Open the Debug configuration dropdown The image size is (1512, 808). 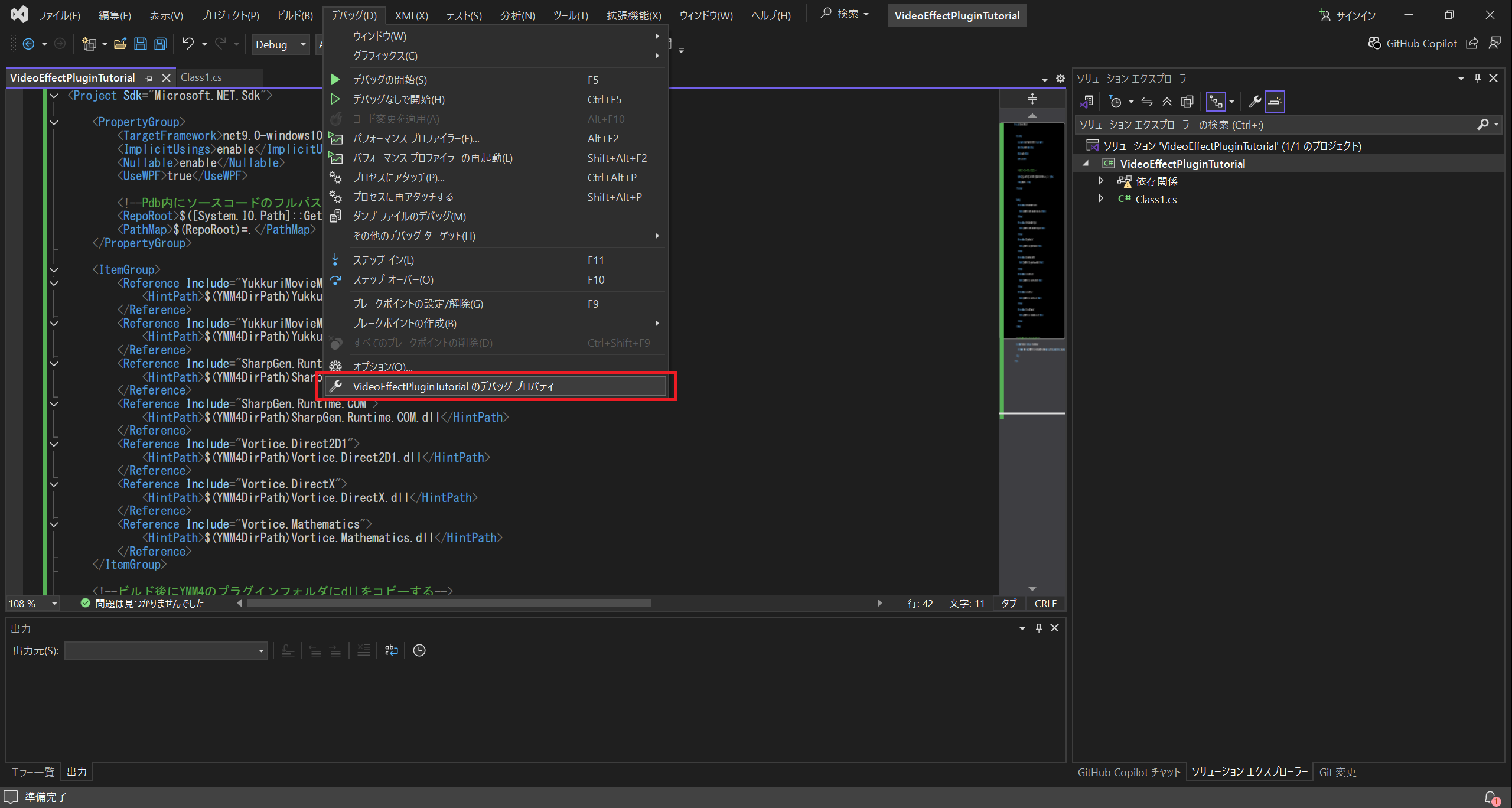[281, 44]
